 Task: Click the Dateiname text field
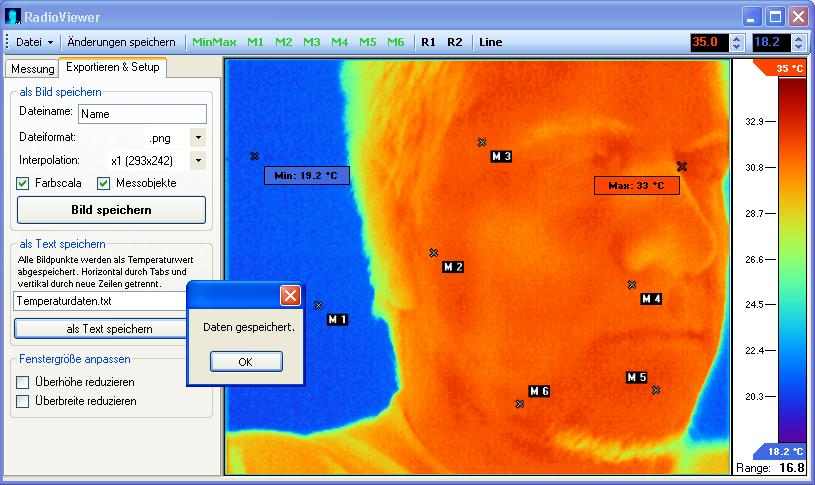click(141, 114)
